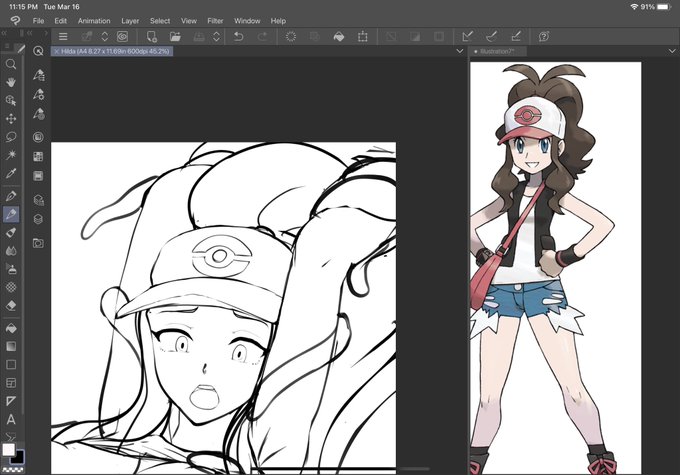680x475 pixels.
Task: Click the Fill bucket icon in command bar
Action: click(x=339, y=37)
